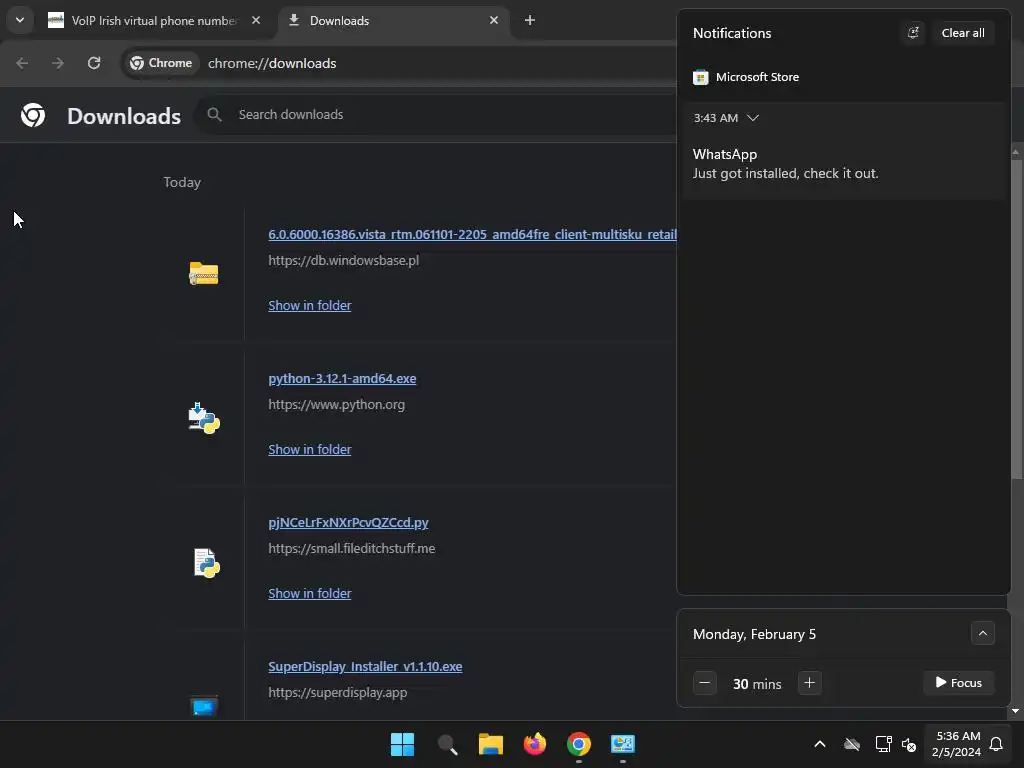Show pjNCeLrFxNXrPcvQZCcd.py in folder
1024x768 pixels.
click(x=310, y=593)
